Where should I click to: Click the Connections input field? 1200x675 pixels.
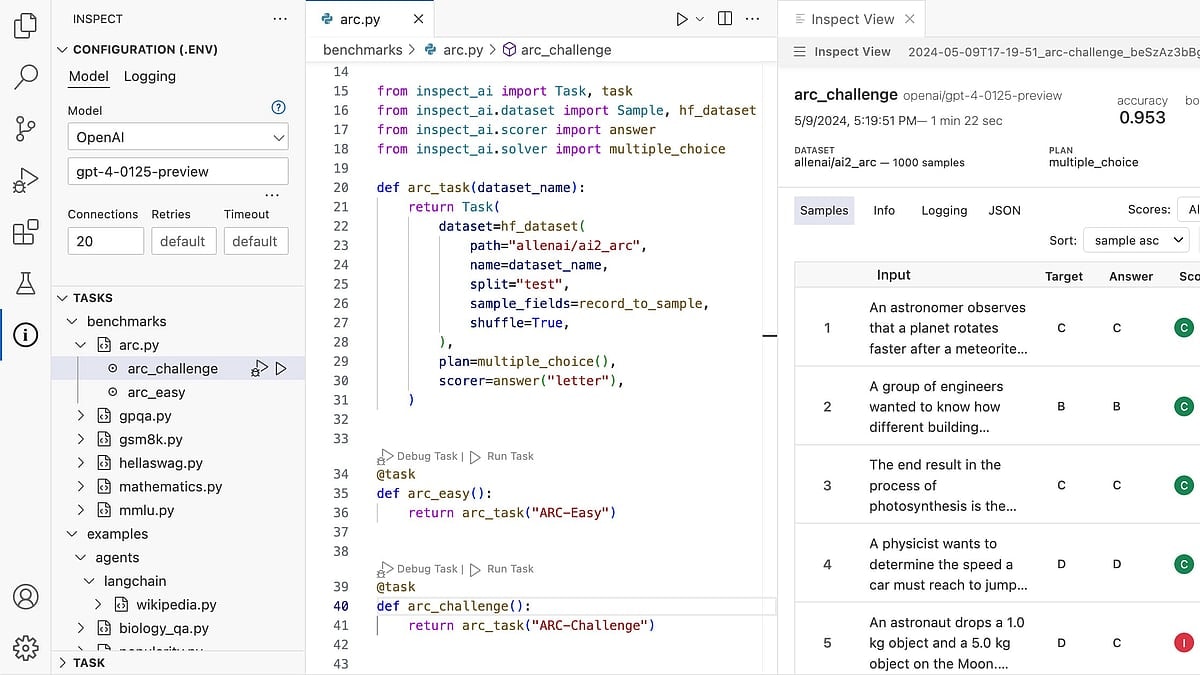tap(105, 241)
